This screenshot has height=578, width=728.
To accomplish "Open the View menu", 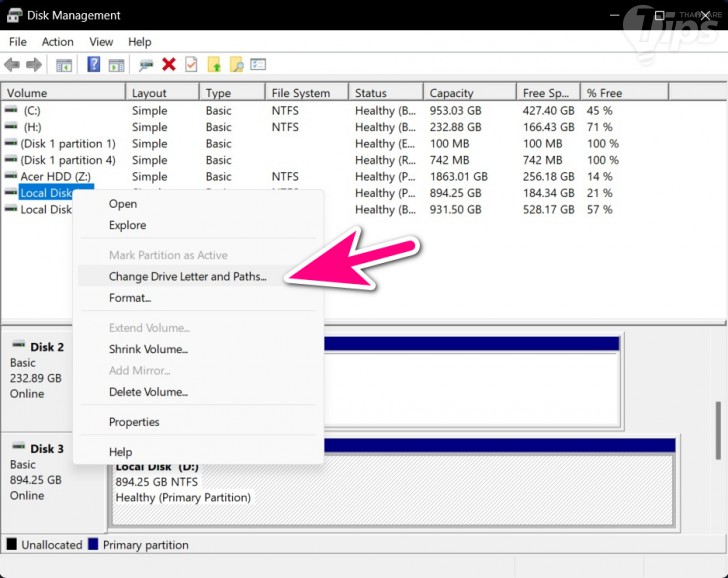I will (101, 42).
